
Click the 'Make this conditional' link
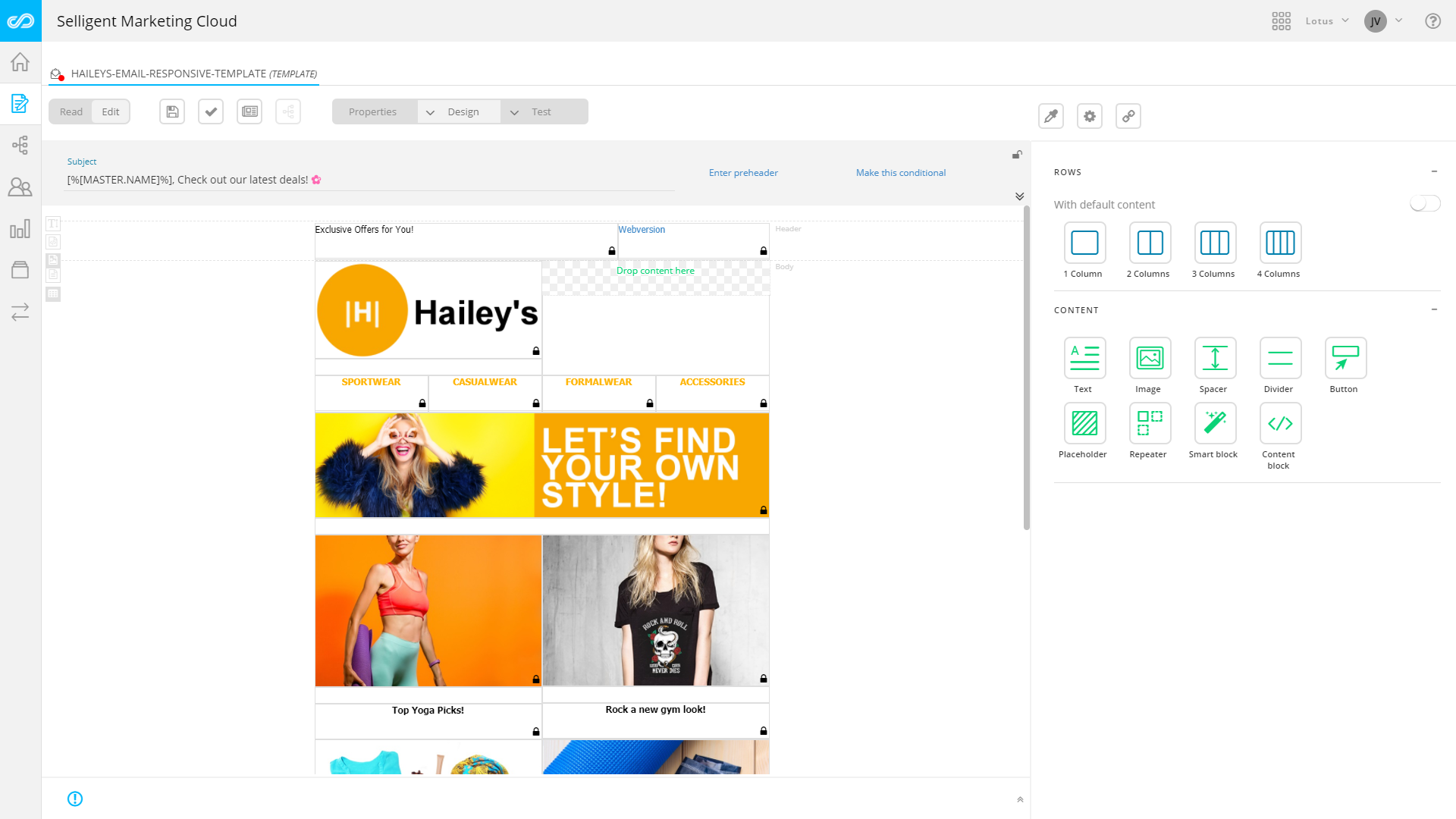[x=900, y=172]
